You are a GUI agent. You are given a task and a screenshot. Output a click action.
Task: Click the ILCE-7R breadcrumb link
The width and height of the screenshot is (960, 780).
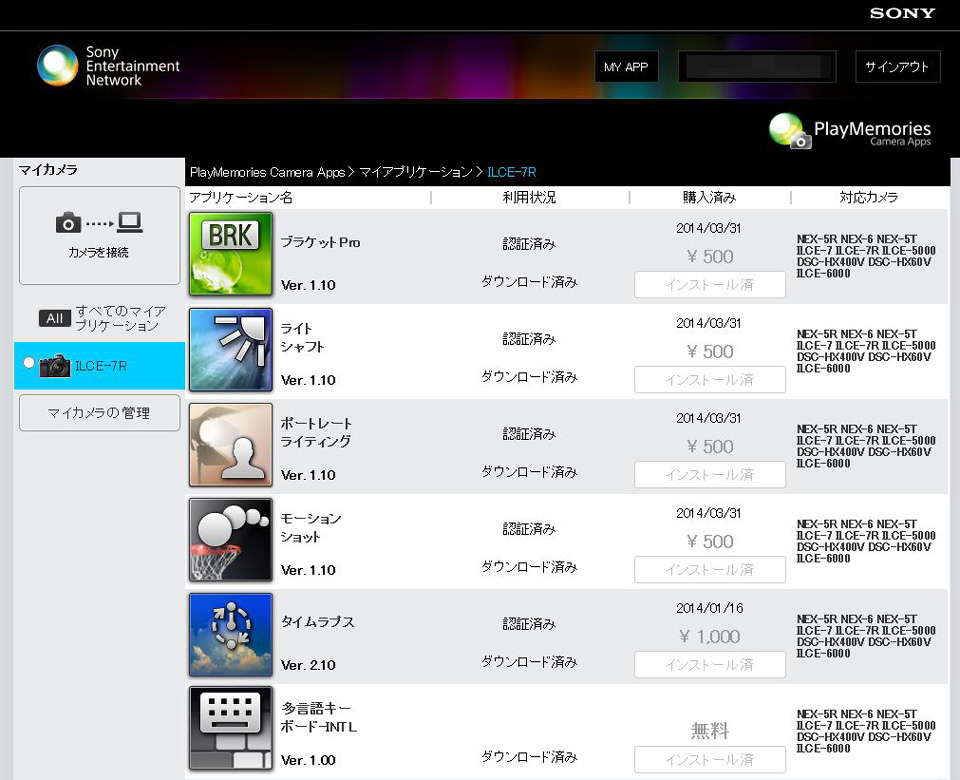click(511, 173)
